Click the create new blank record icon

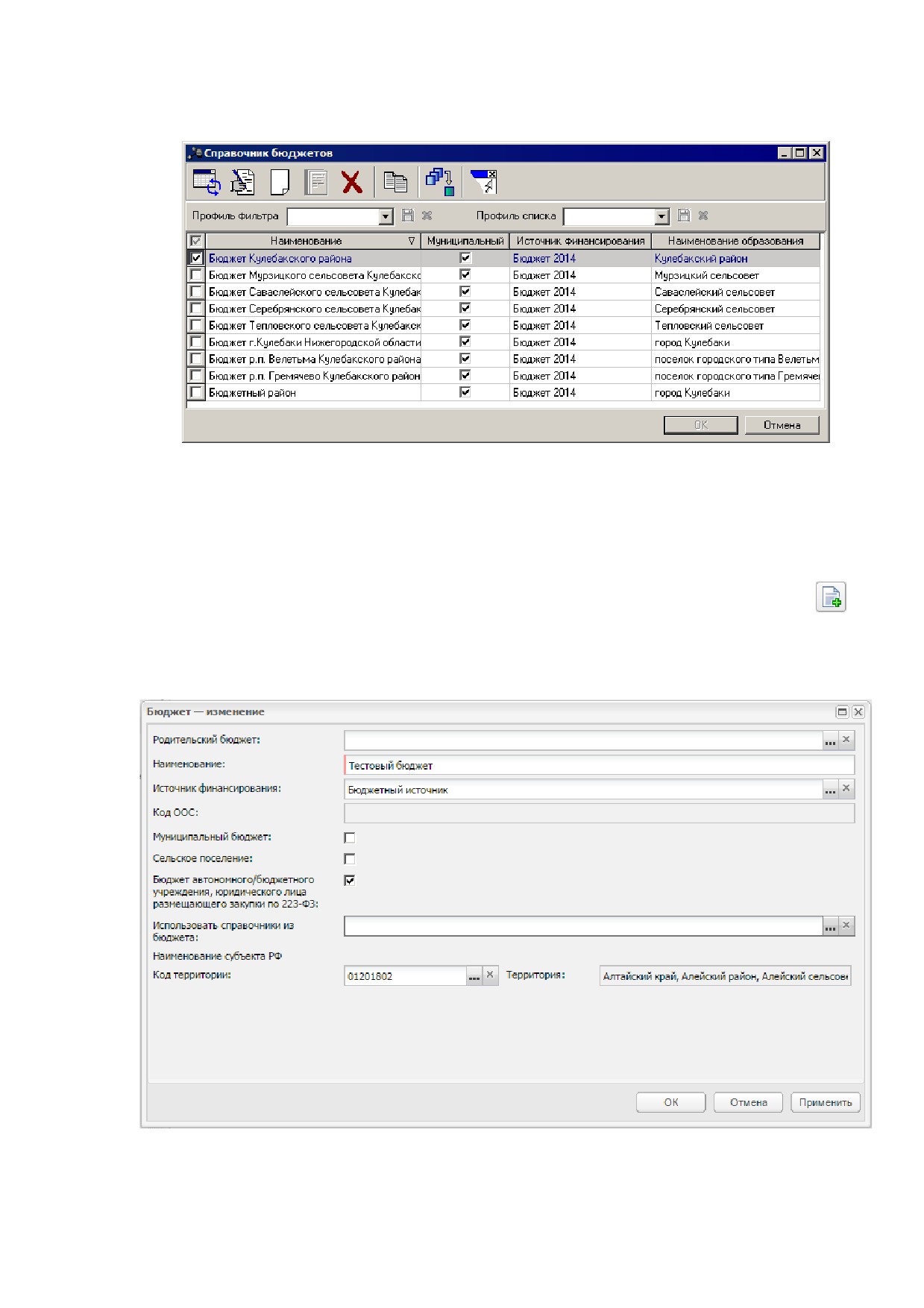coord(280,182)
